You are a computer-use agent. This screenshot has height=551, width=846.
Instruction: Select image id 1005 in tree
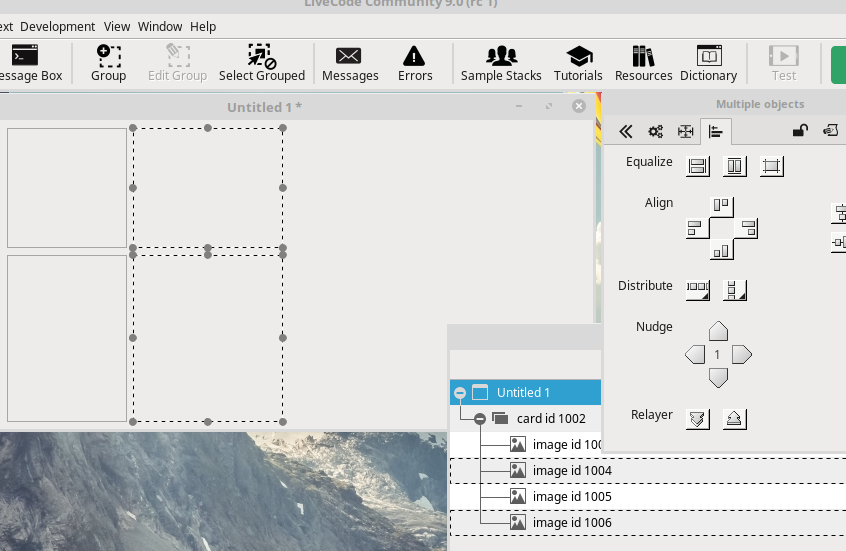(571, 497)
